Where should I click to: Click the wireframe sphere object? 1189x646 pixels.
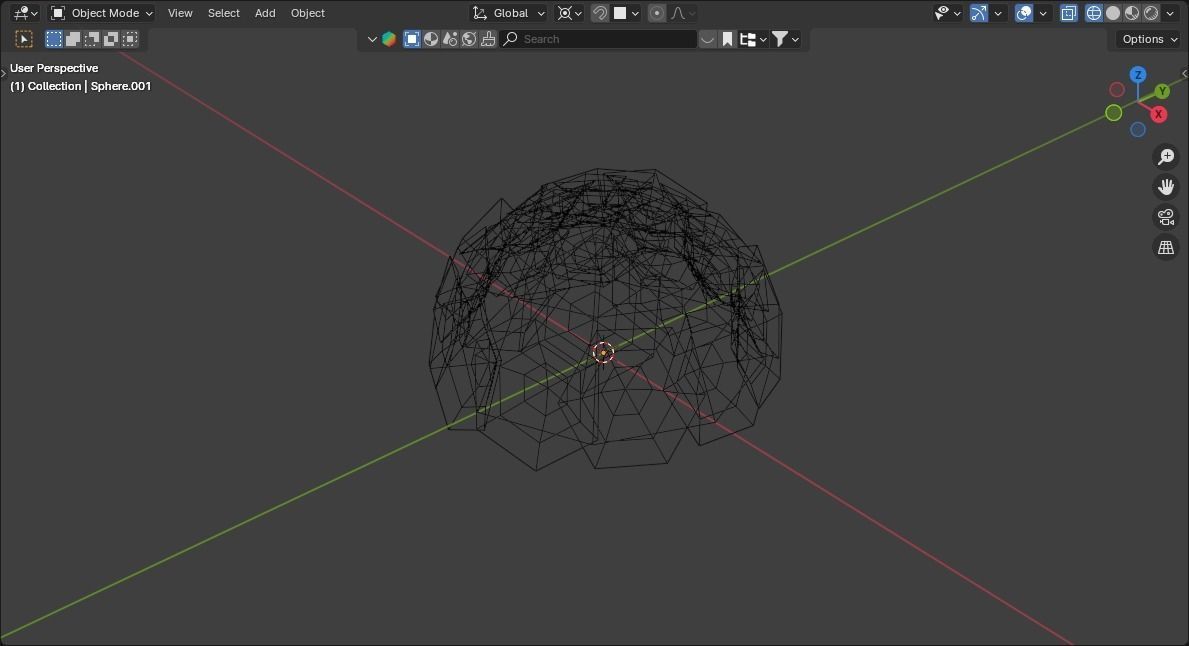pos(605,319)
